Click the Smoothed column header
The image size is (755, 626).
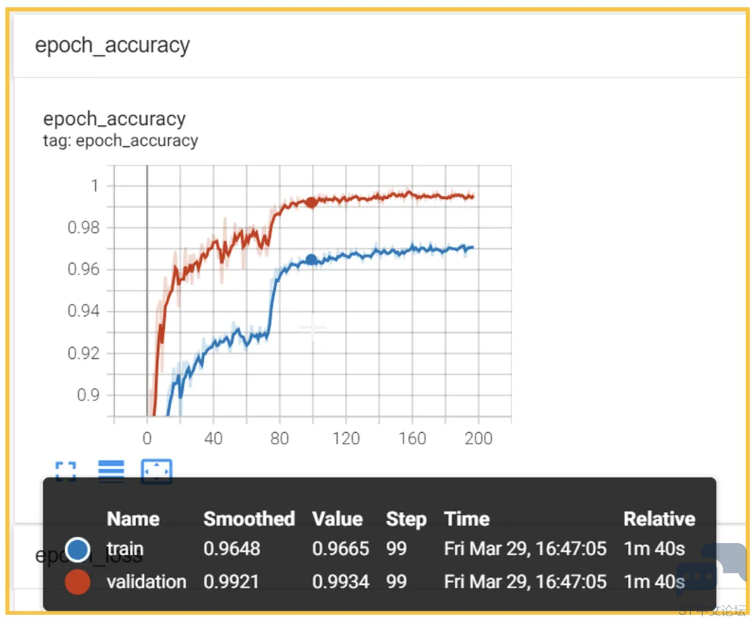click(249, 519)
